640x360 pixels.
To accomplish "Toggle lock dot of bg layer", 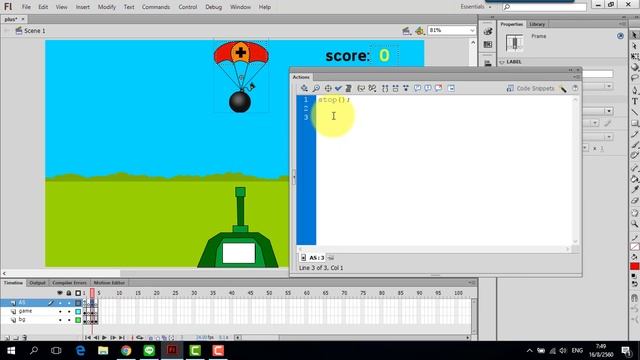I will point(69,320).
